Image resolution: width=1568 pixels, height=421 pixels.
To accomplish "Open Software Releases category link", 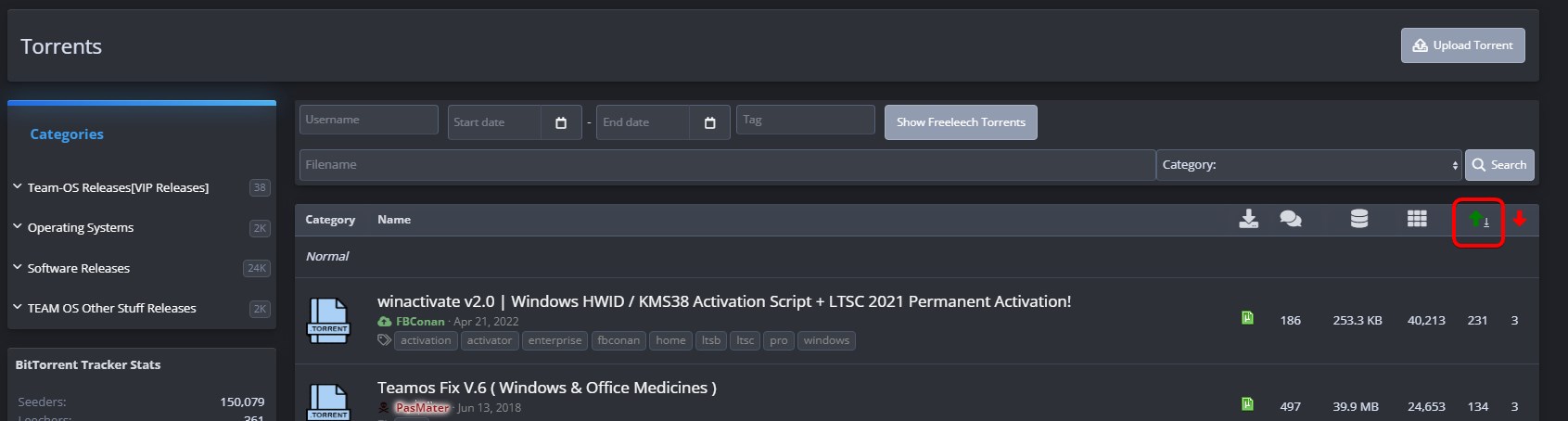I will point(79,268).
